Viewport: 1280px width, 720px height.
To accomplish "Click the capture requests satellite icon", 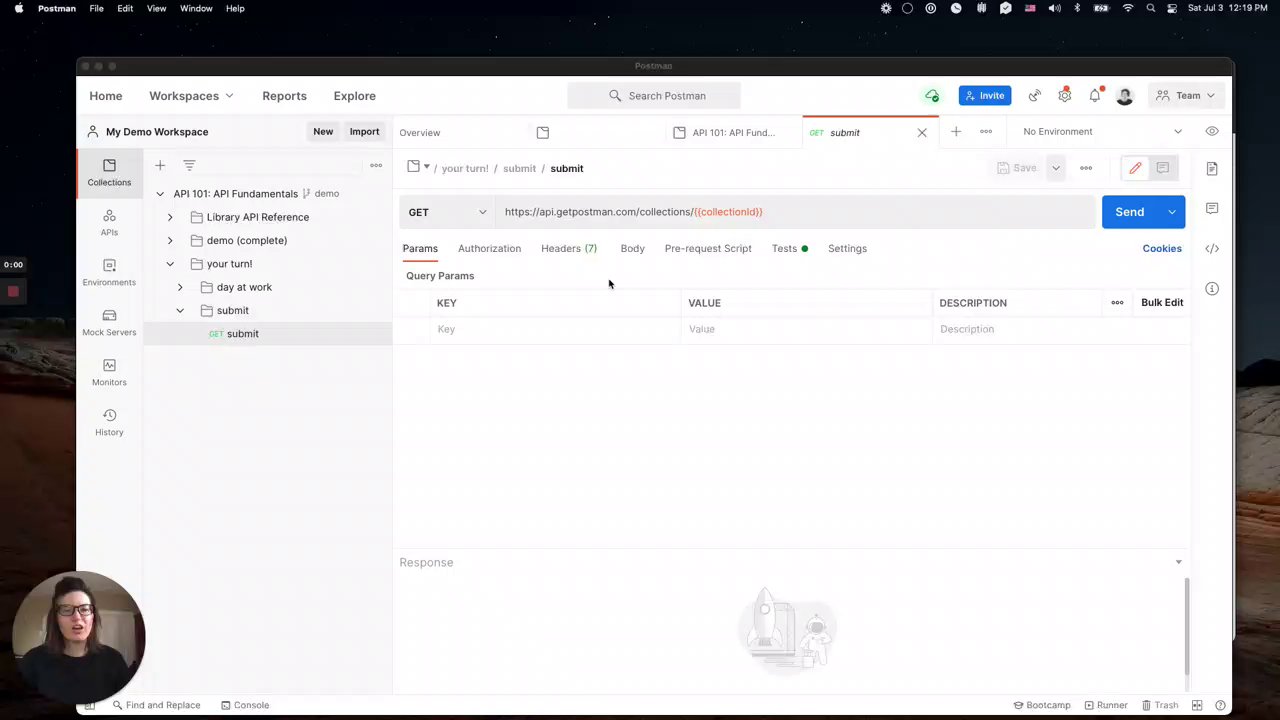I will (x=1035, y=96).
